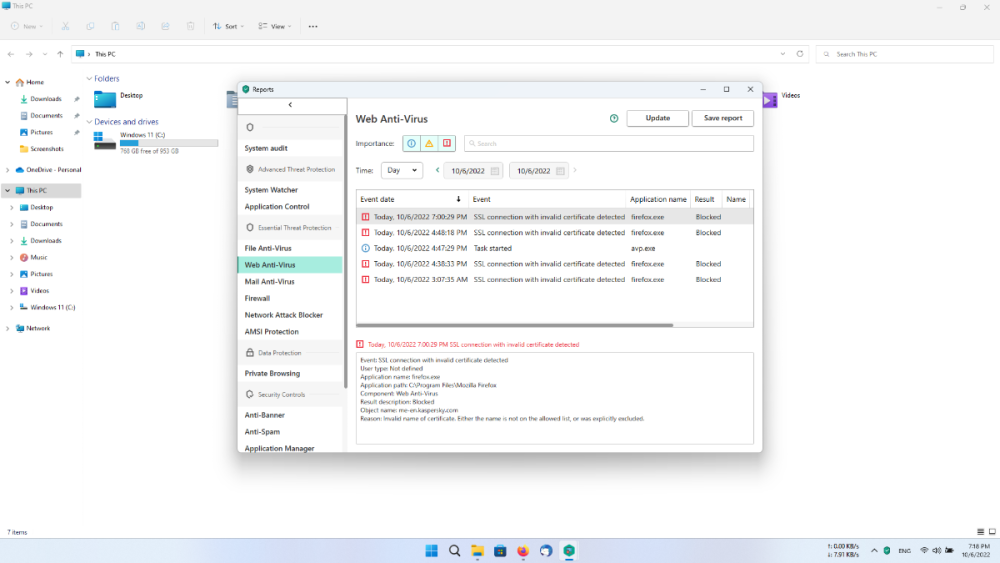Open Firewall report
Viewport: 1000px width, 563px height.
pos(257,298)
